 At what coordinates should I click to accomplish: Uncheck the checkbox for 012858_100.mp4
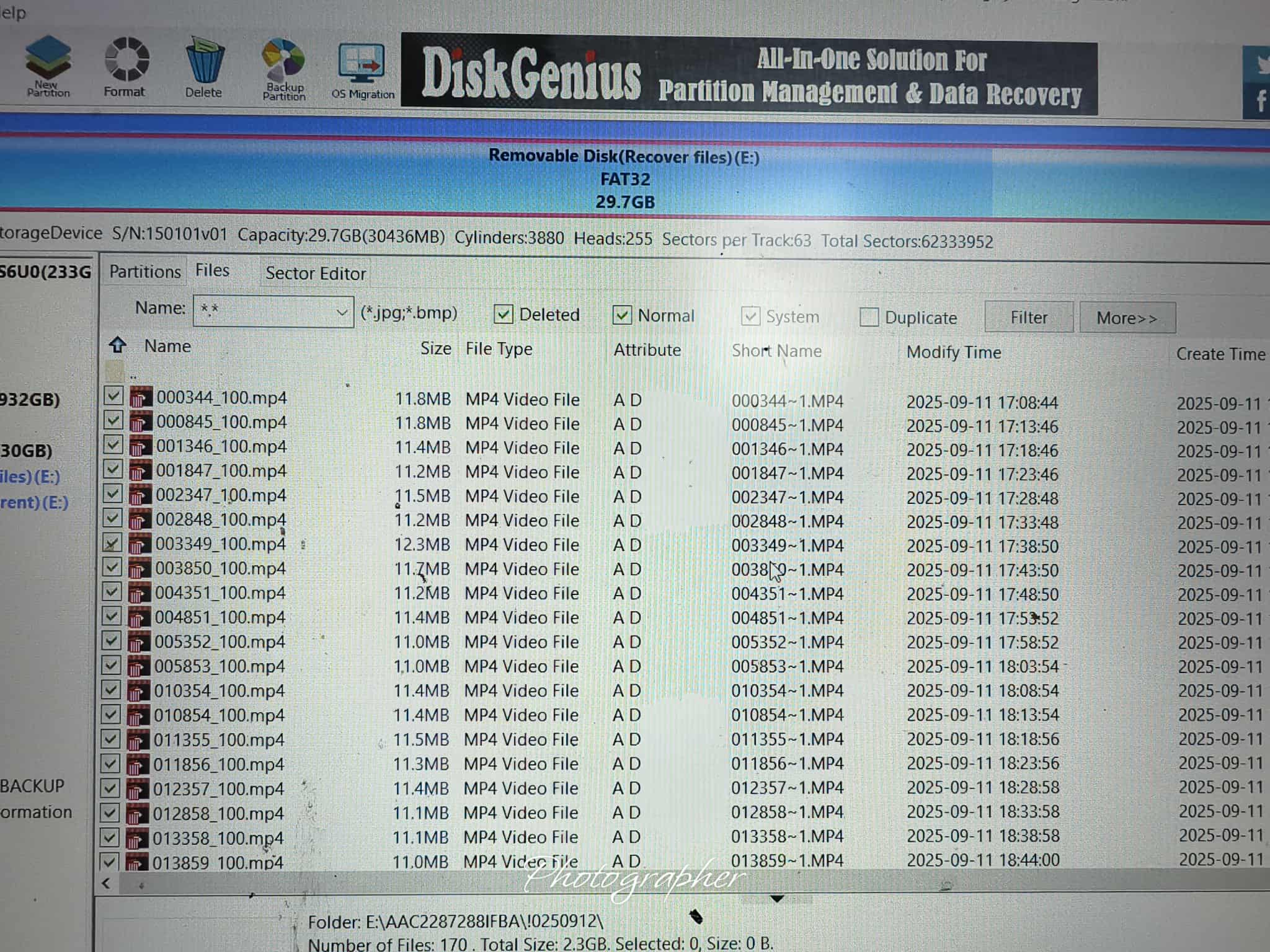point(110,812)
